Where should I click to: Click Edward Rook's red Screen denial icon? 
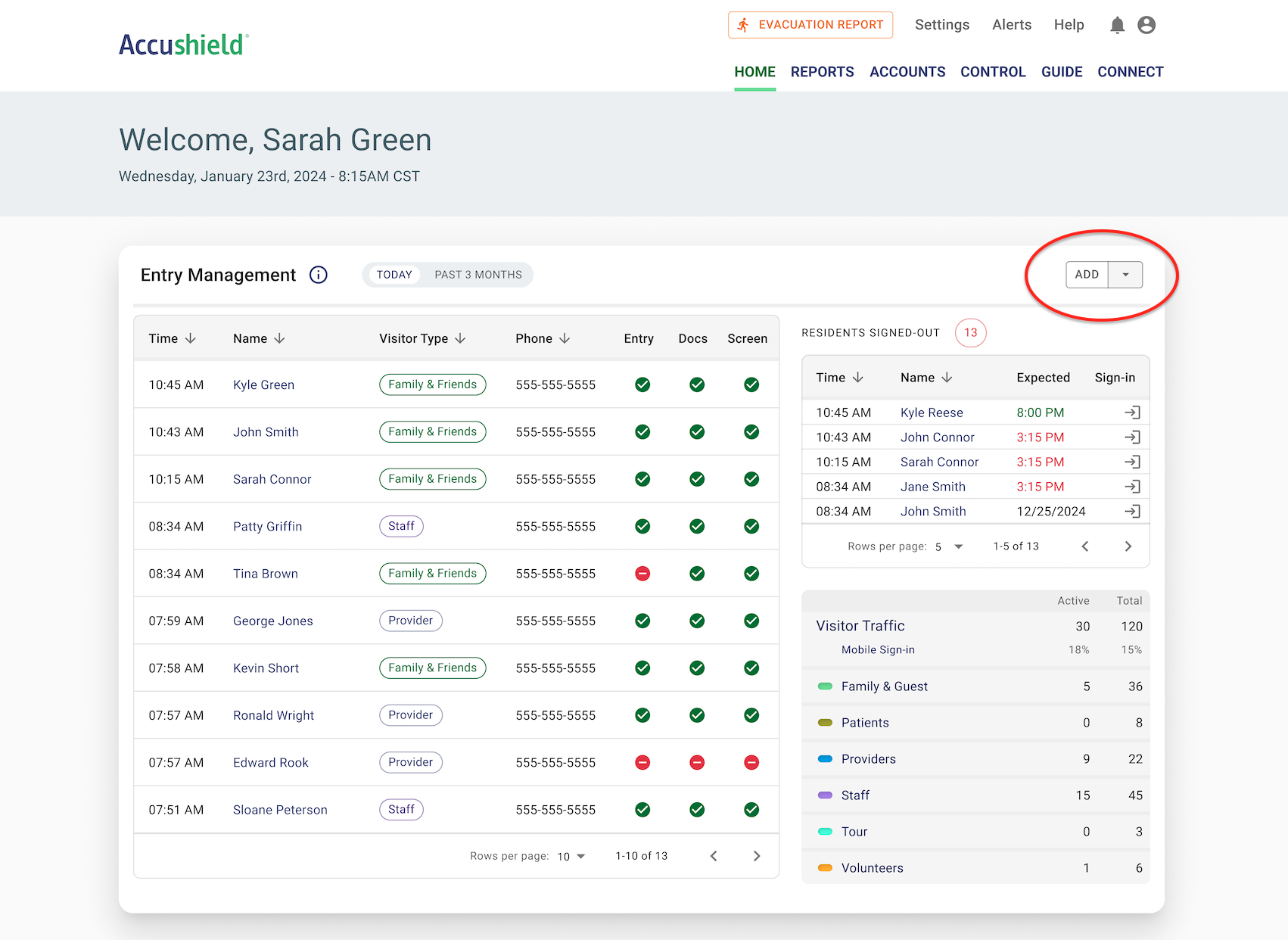tap(751, 762)
